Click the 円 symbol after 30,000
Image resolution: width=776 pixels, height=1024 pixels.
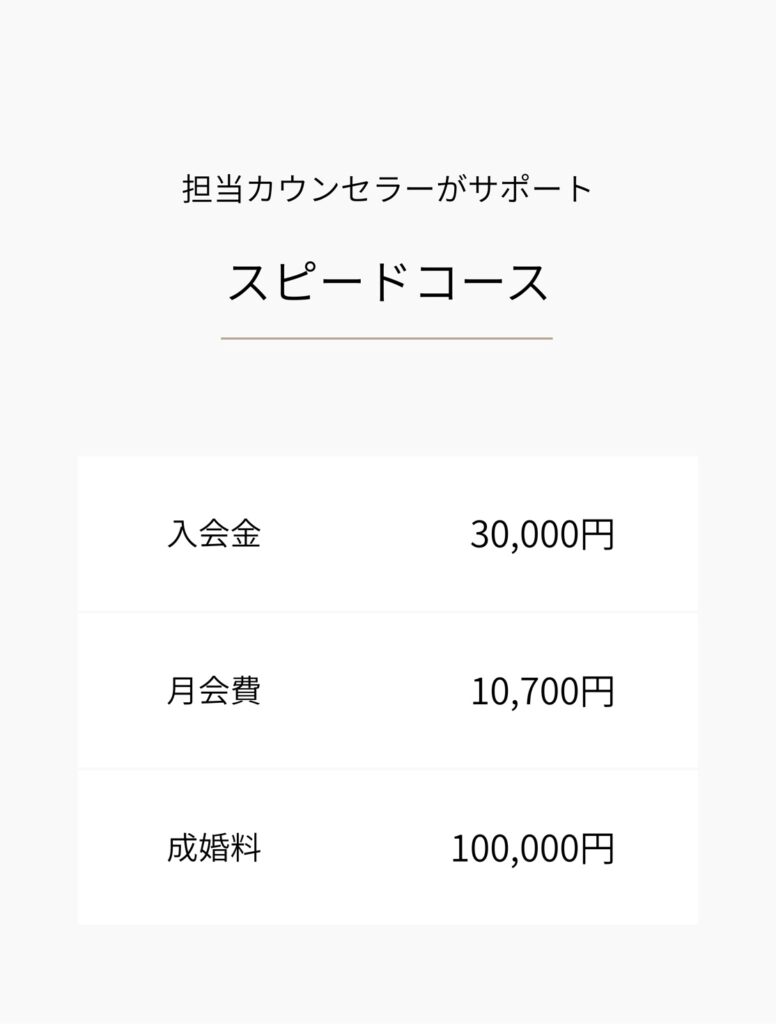pyautogui.click(x=597, y=534)
